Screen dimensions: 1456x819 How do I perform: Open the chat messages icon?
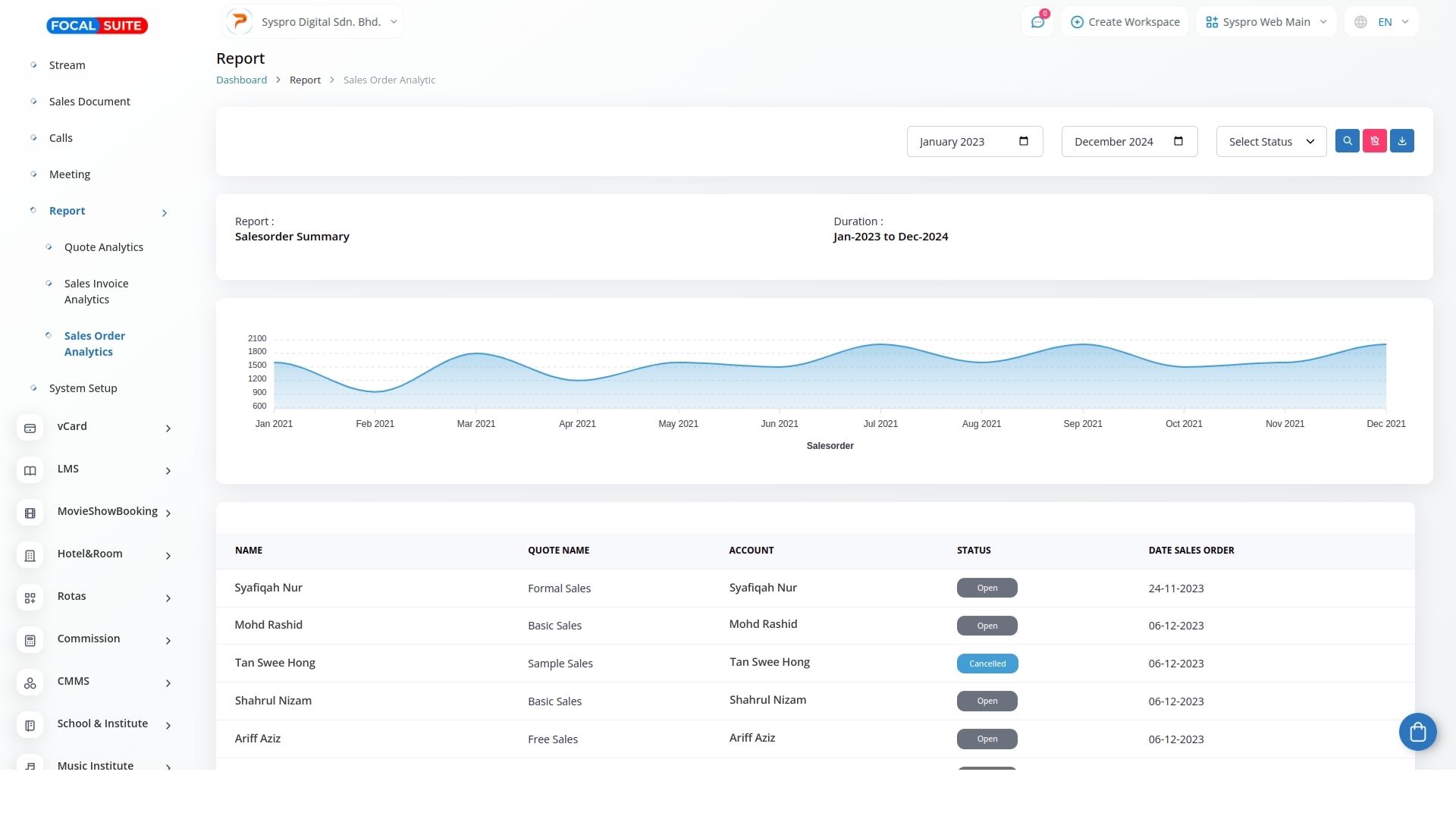1037,22
